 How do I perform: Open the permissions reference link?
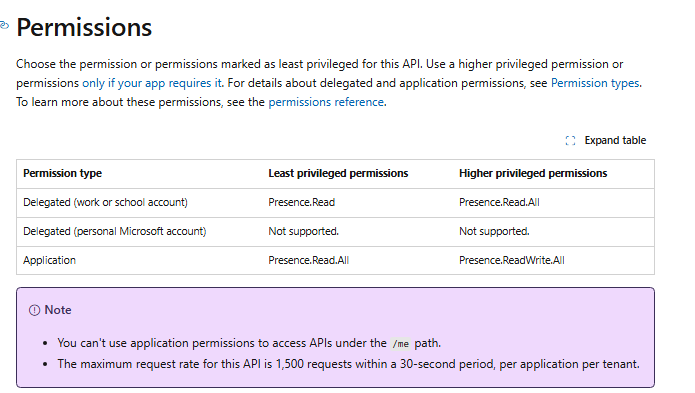click(326, 102)
